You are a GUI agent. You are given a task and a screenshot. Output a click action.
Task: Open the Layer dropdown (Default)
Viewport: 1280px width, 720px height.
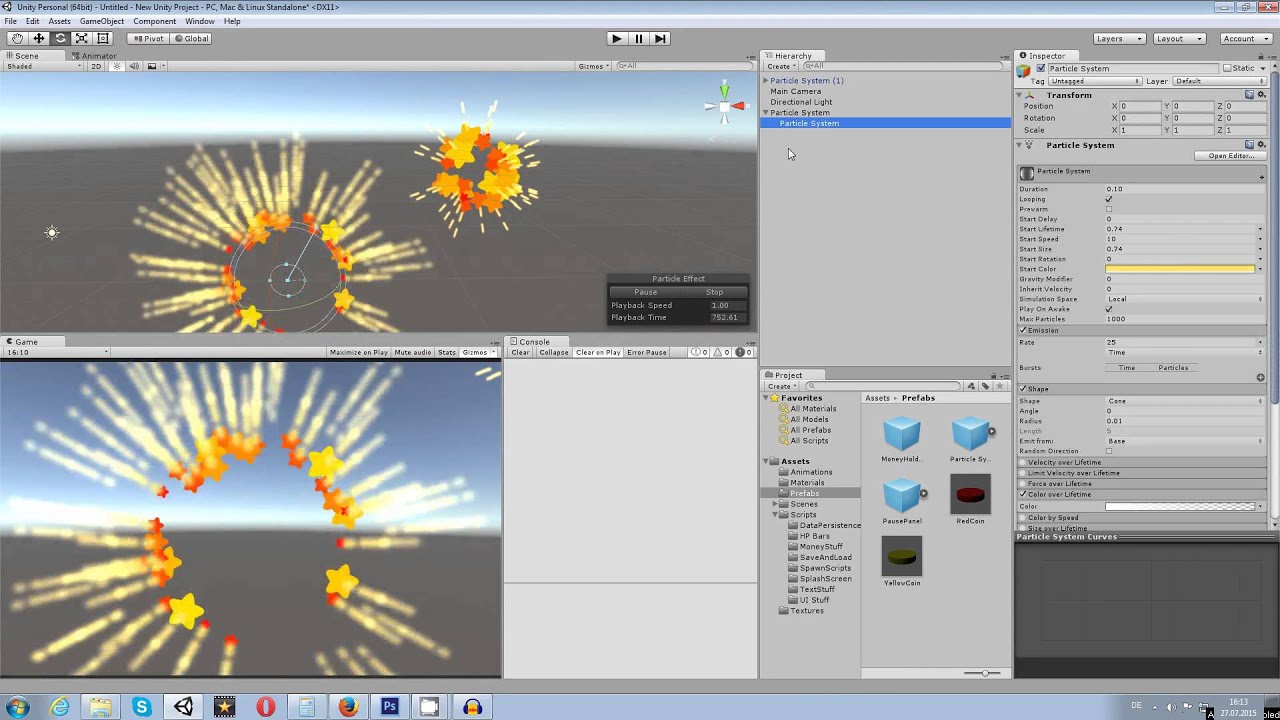[x=1219, y=81]
